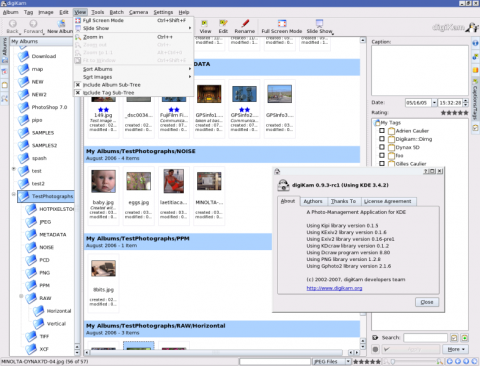
Task: Open the Album menu
Action: (x=11, y=12)
